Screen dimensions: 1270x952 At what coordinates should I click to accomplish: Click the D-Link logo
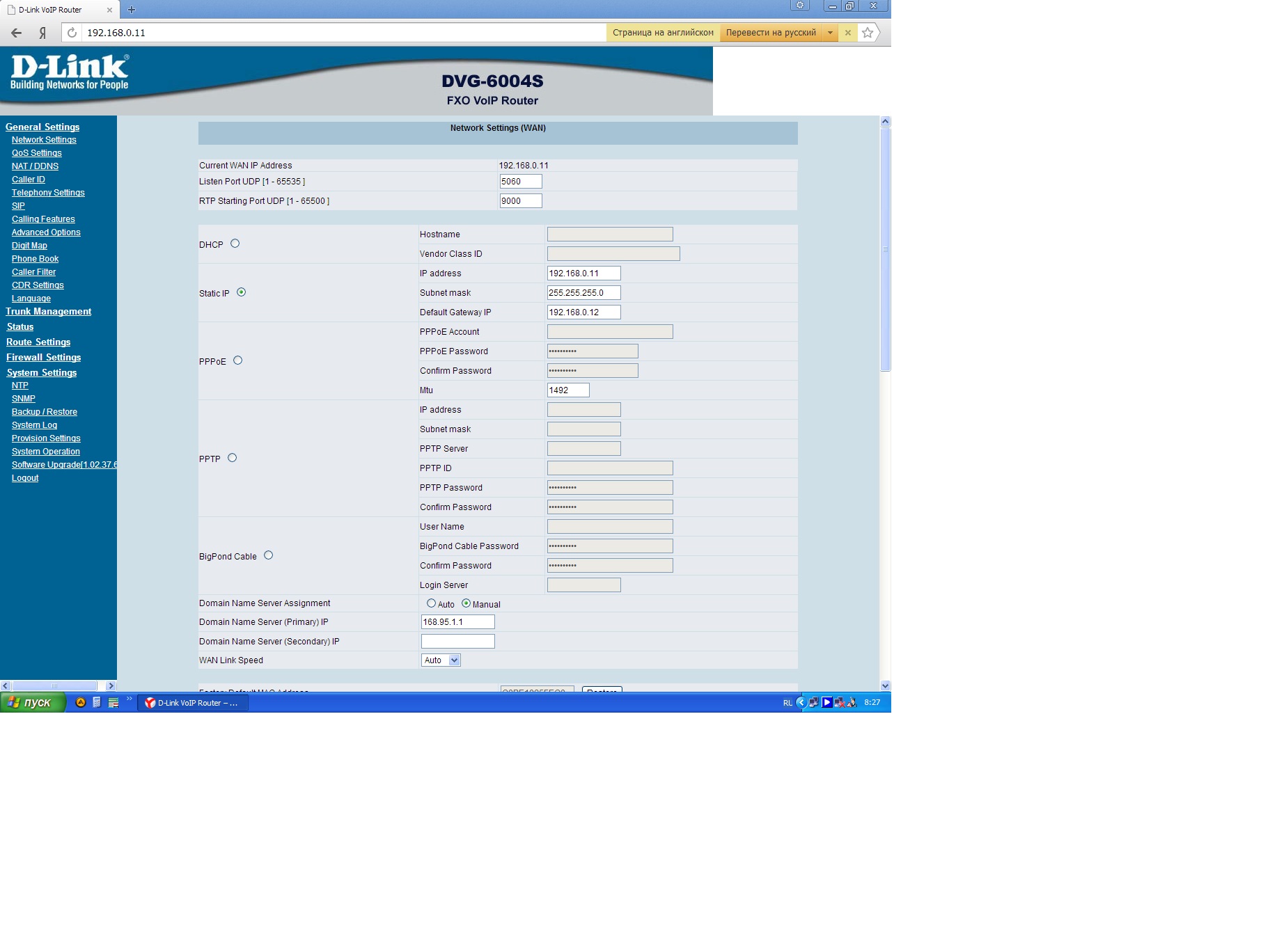pos(69,73)
